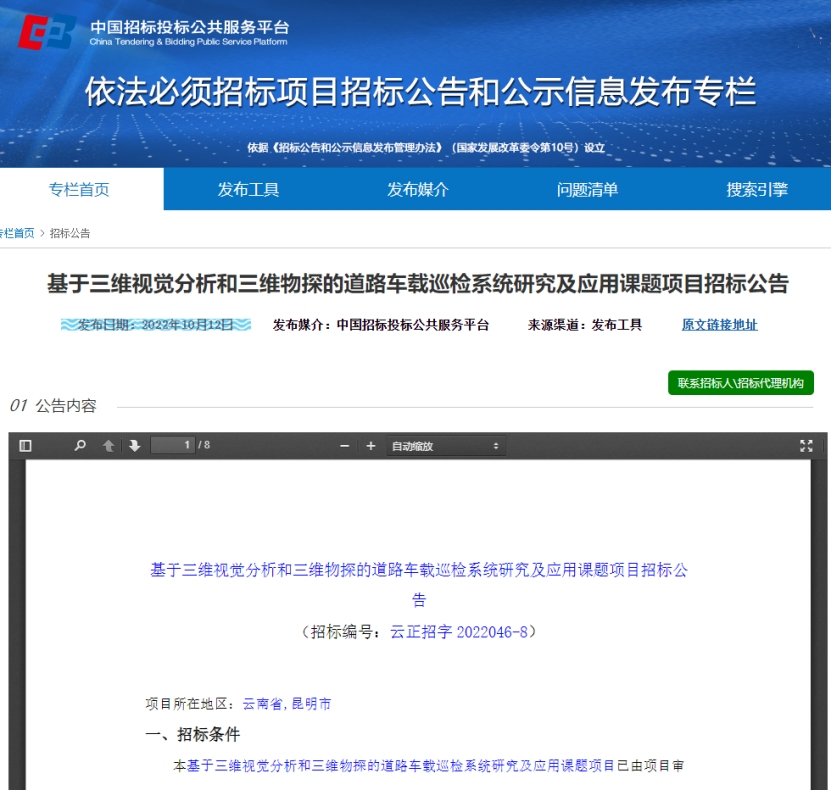Go to previous PDF page

[x=109, y=446]
